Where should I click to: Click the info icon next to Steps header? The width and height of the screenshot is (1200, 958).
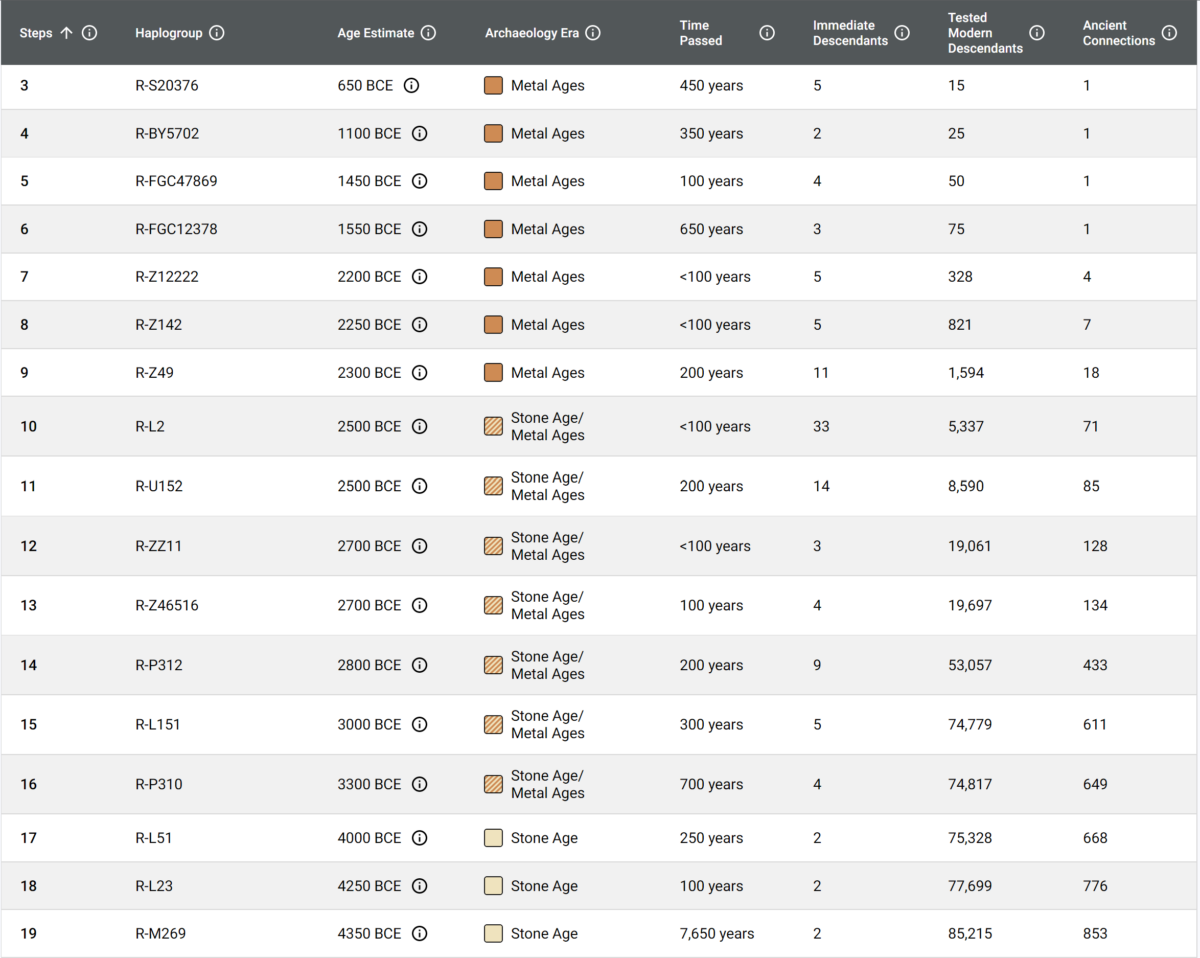coord(89,33)
